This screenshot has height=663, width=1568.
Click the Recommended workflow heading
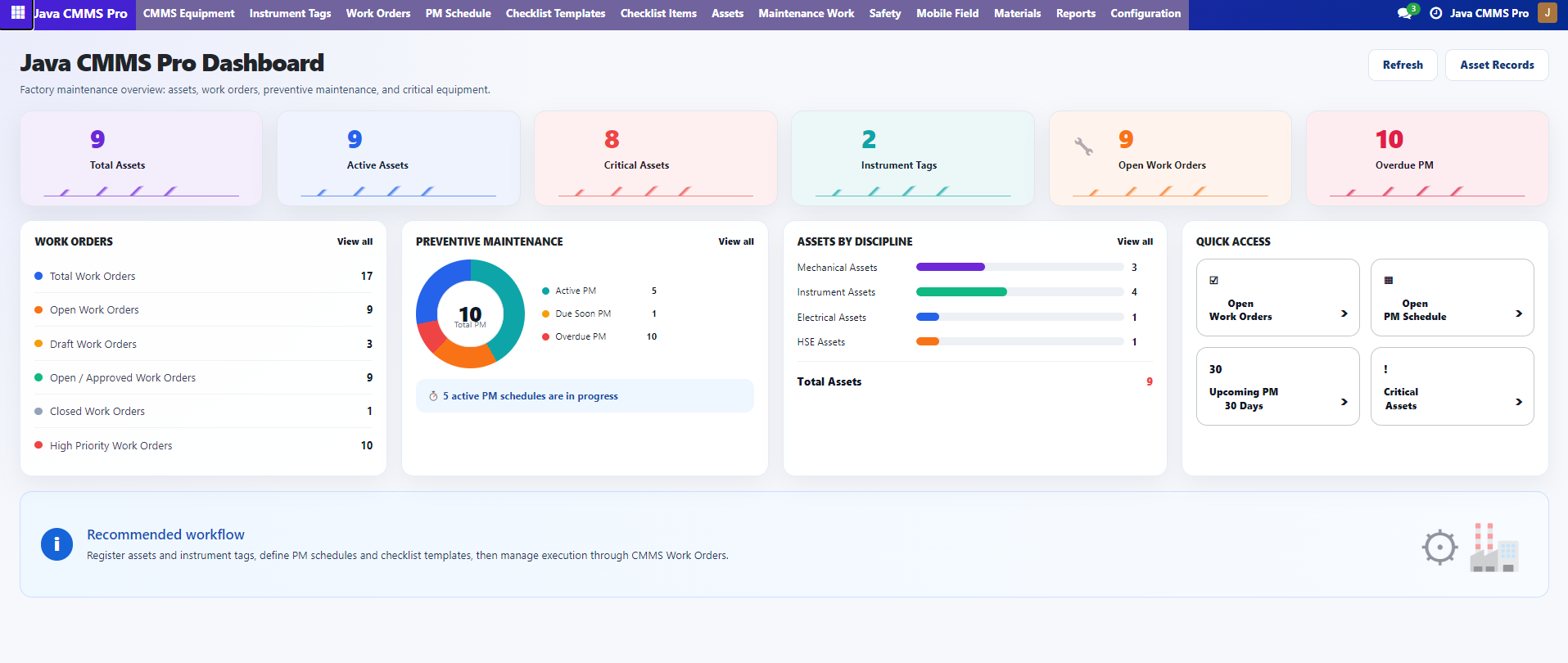click(x=165, y=534)
